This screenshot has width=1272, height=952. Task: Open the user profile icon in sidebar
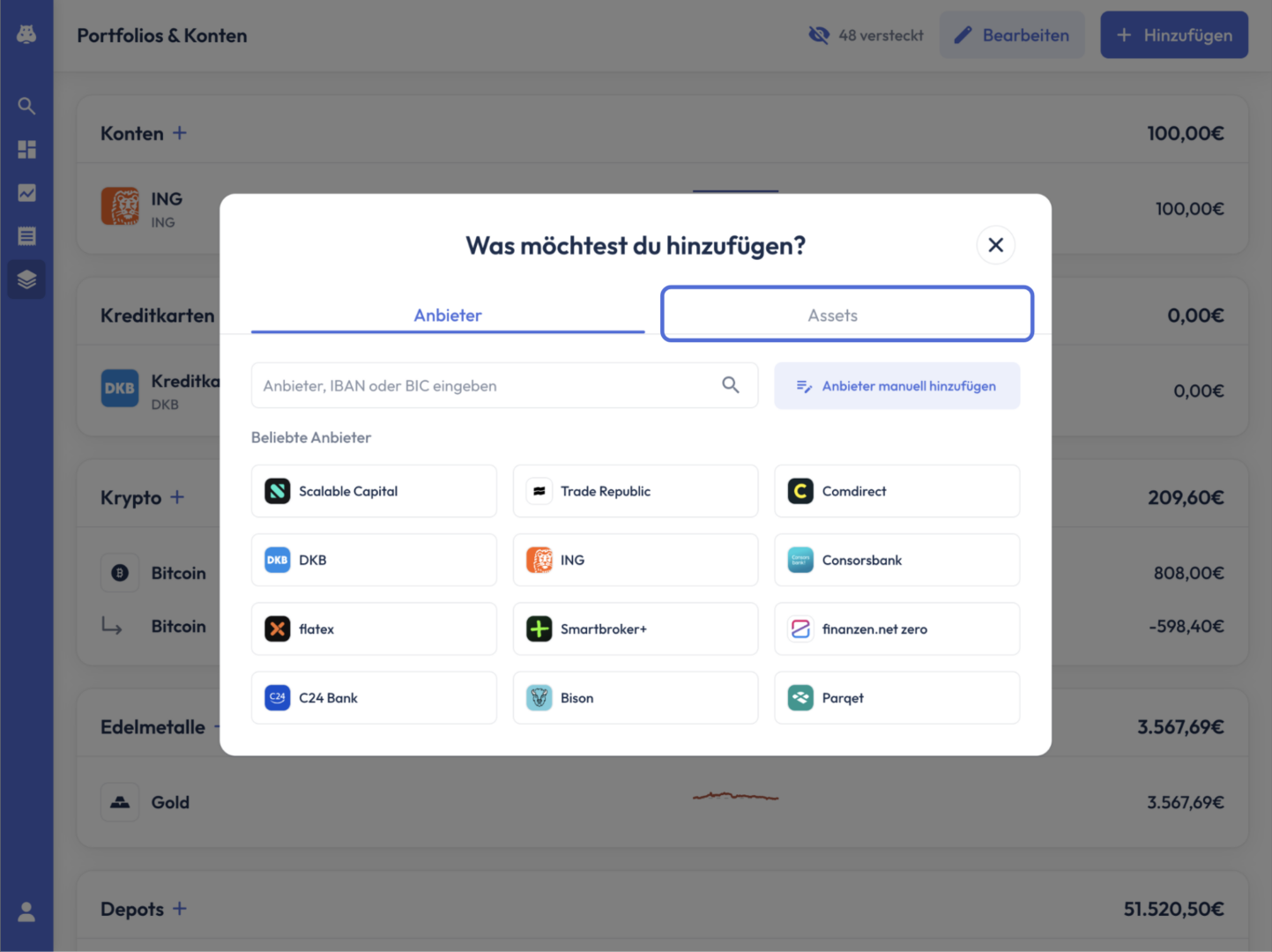point(26,911)
